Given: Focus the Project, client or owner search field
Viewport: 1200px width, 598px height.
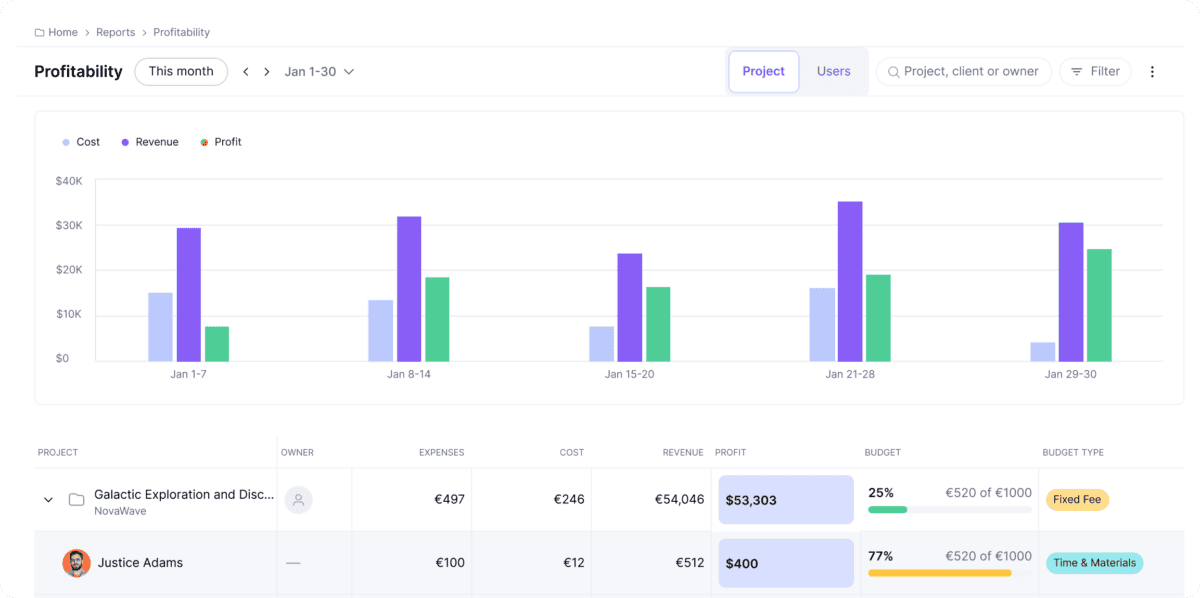Looking at the screenshot, I should click(x=964, y=72).
